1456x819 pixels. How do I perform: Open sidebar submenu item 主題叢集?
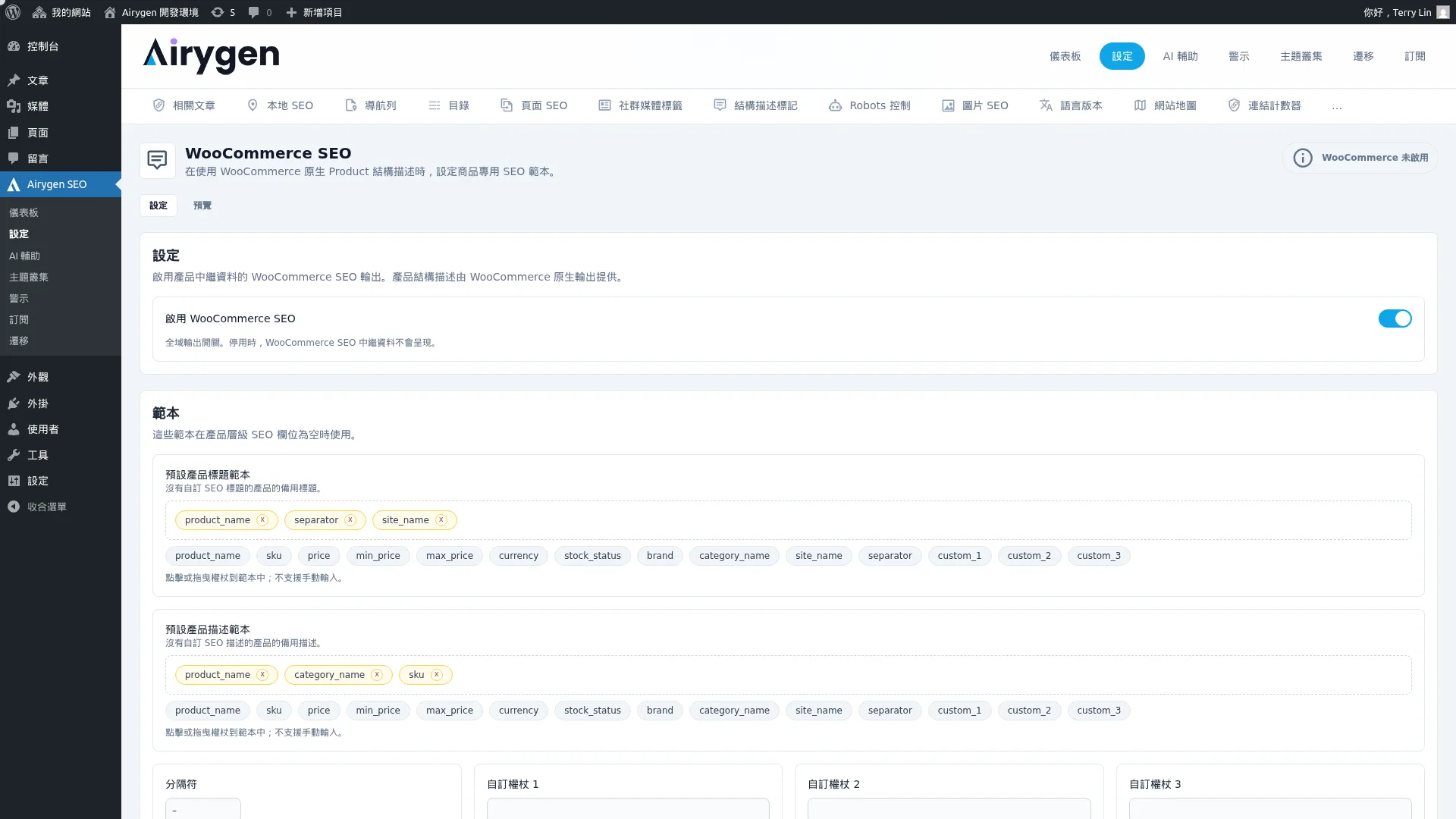tap(29, 278)
